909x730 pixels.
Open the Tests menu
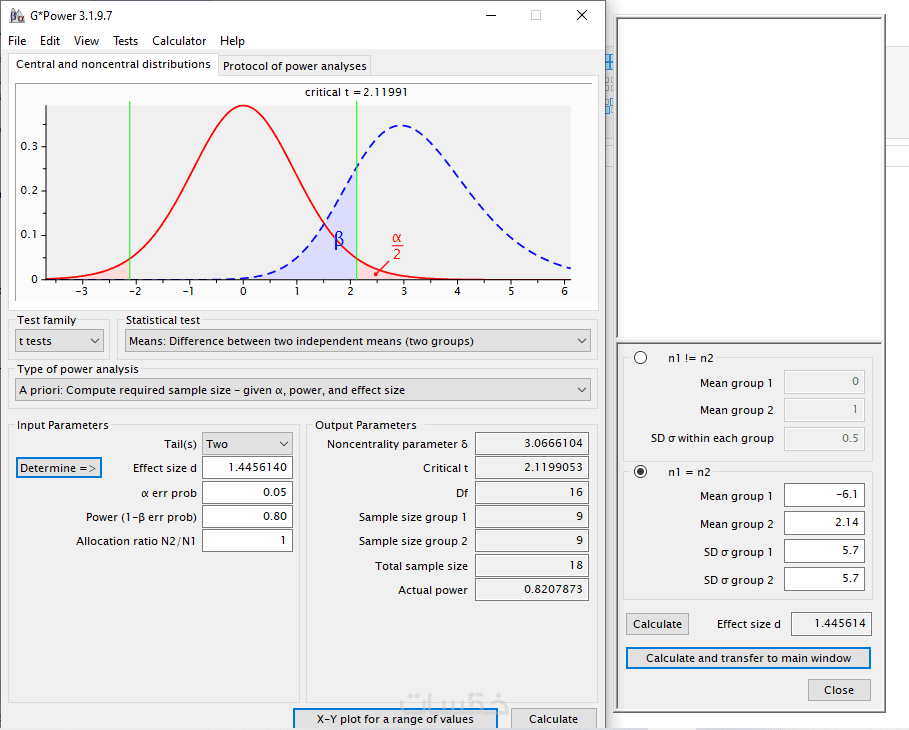coord(125,41)
